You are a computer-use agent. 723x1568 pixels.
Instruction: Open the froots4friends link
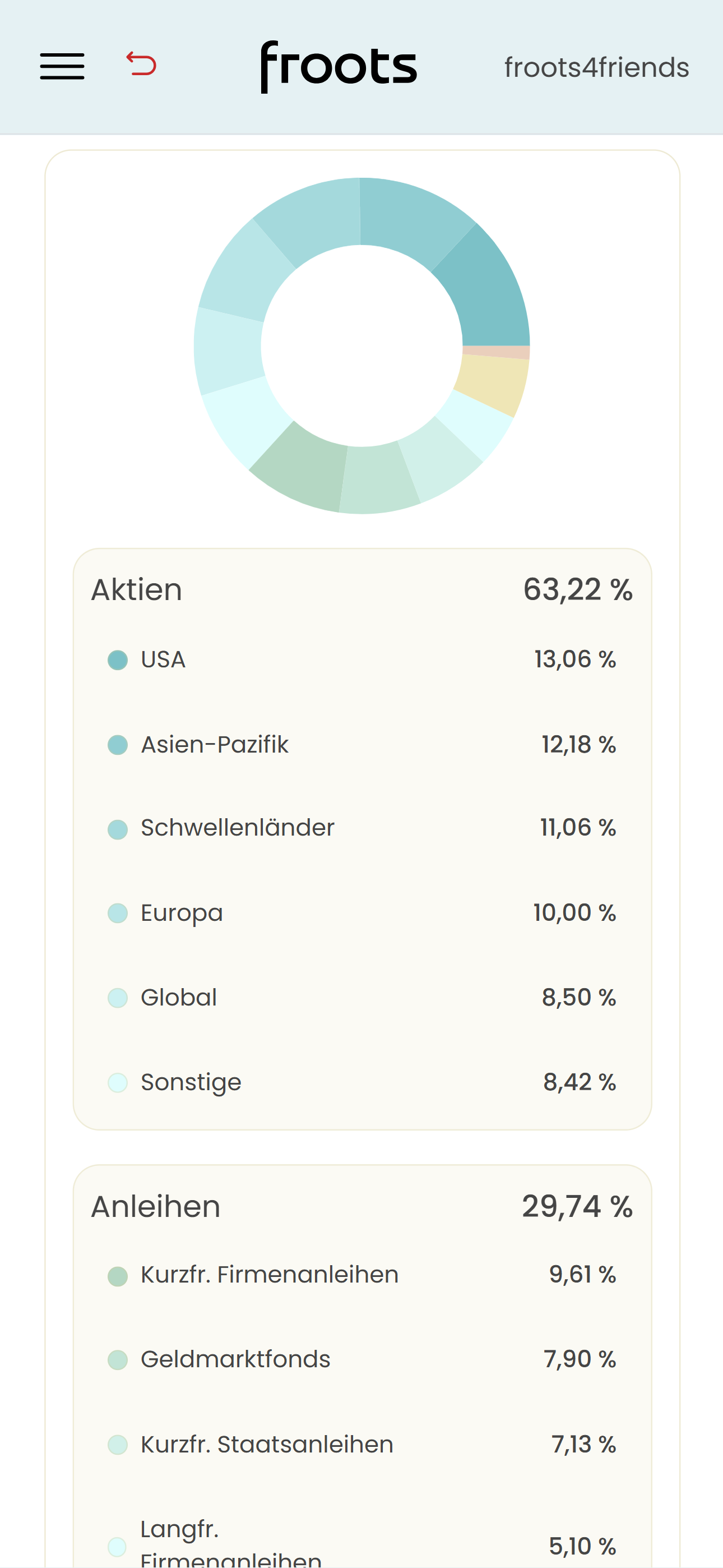pos(596,67)
